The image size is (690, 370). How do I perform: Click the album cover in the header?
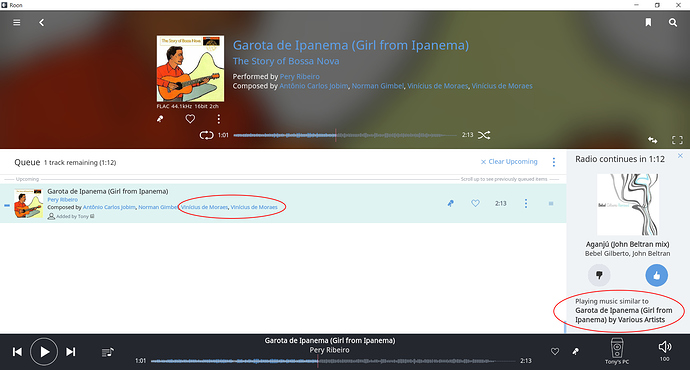(191, 69)
